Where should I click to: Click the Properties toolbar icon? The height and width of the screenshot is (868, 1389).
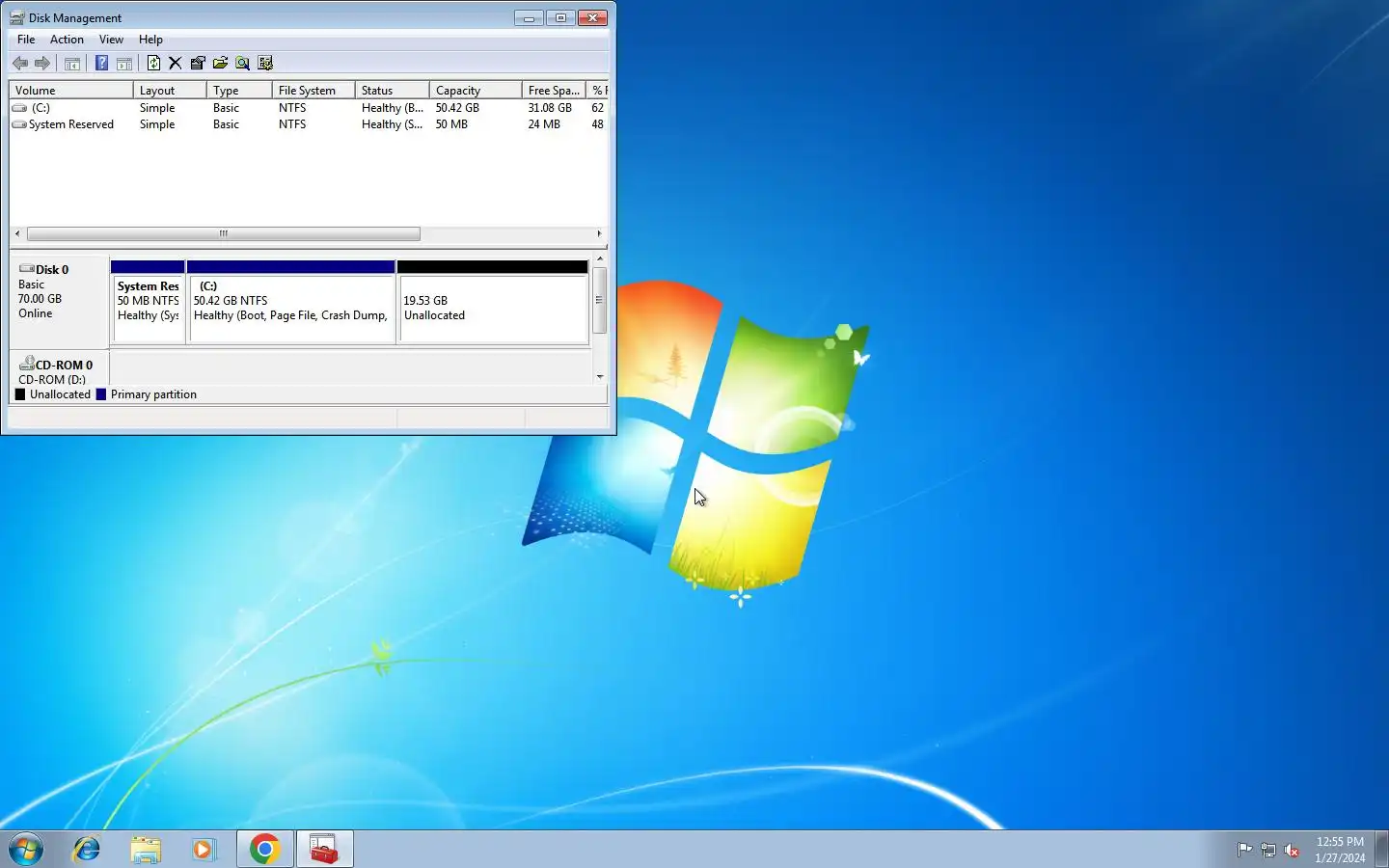tap(198, 64)
